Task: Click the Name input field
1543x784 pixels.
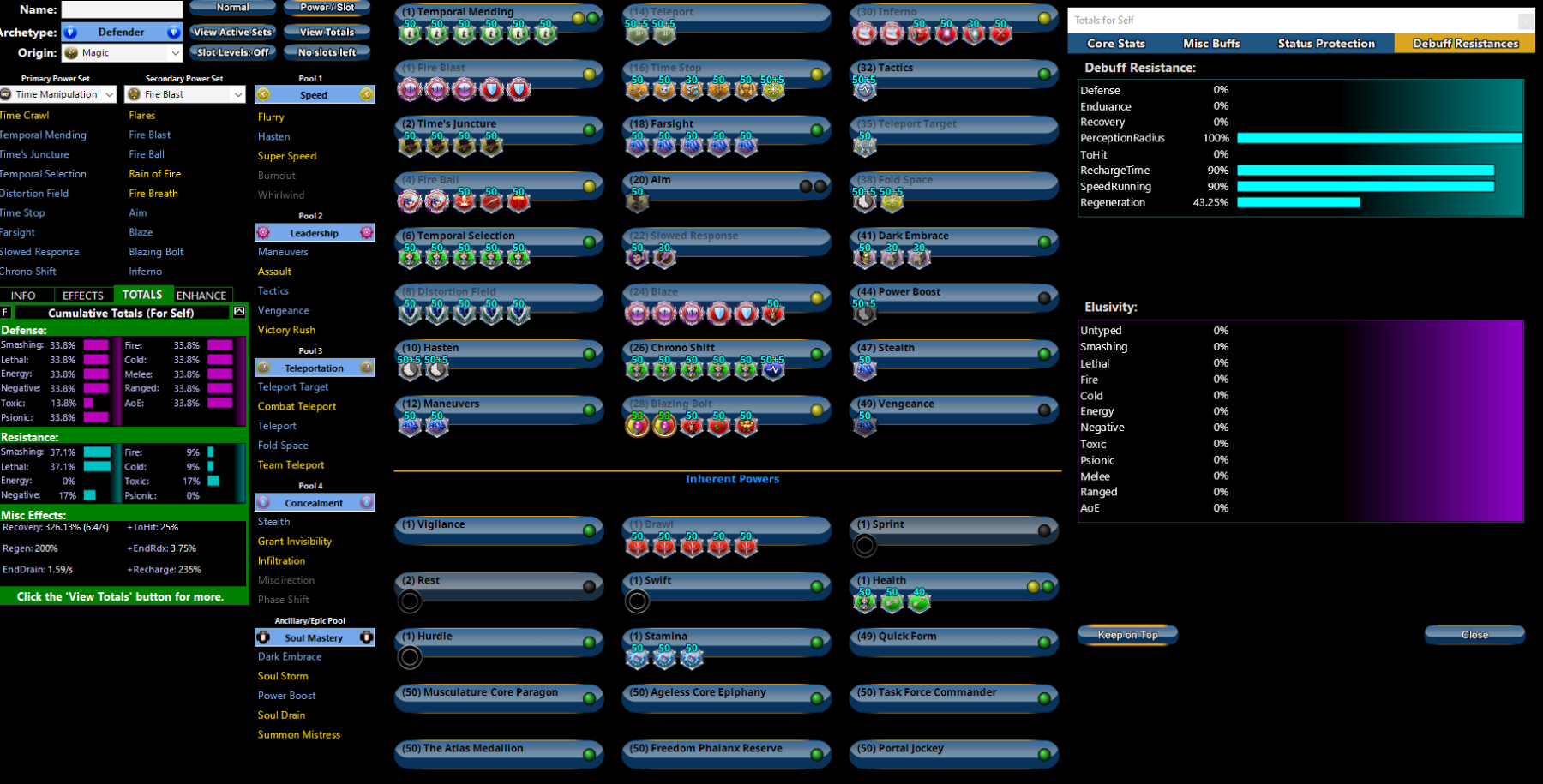Action: click(122, 9)
